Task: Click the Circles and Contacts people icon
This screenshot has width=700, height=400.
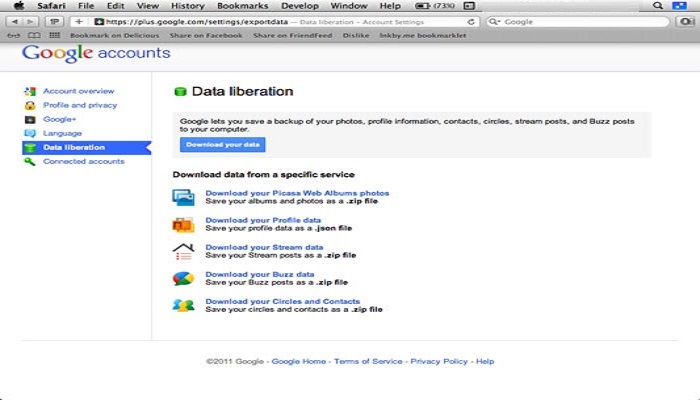Action: [183, 306]
